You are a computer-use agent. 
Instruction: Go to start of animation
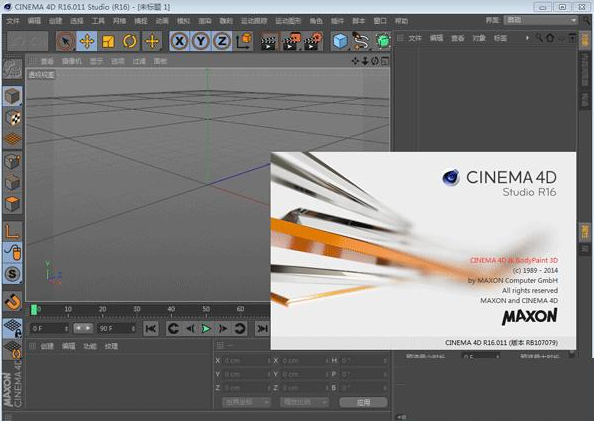151,329
